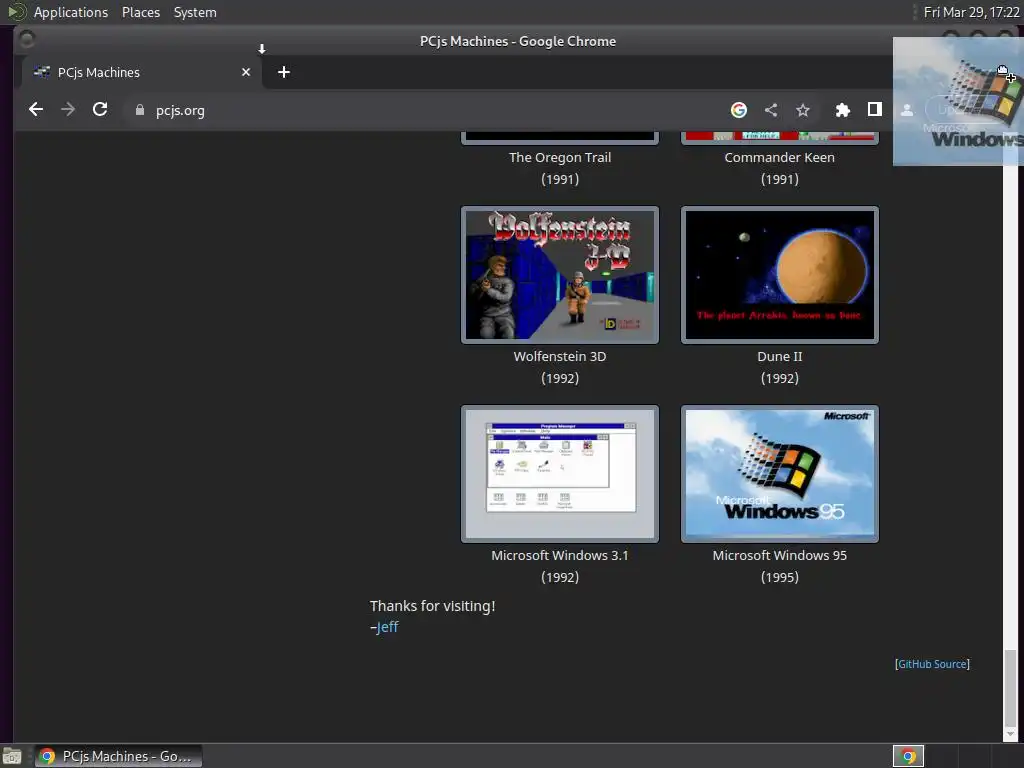Share this page via share icon
Image resolution: width=1024 pixels, height=768 pixels.
click(x=771, y=110)
